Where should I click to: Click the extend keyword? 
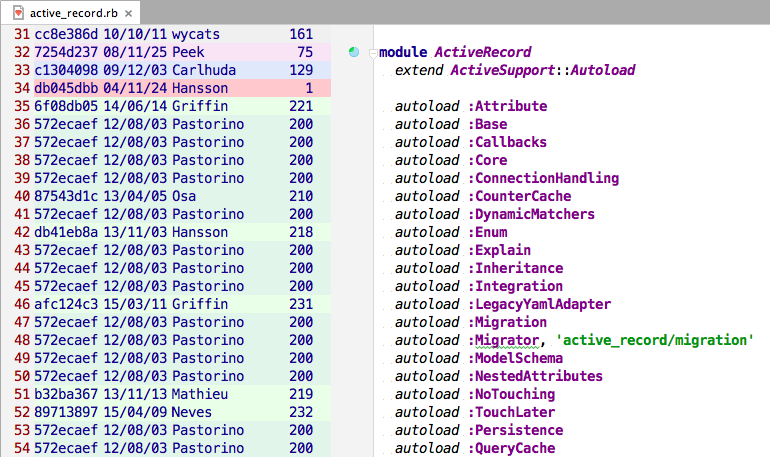(x=419, y=70)
